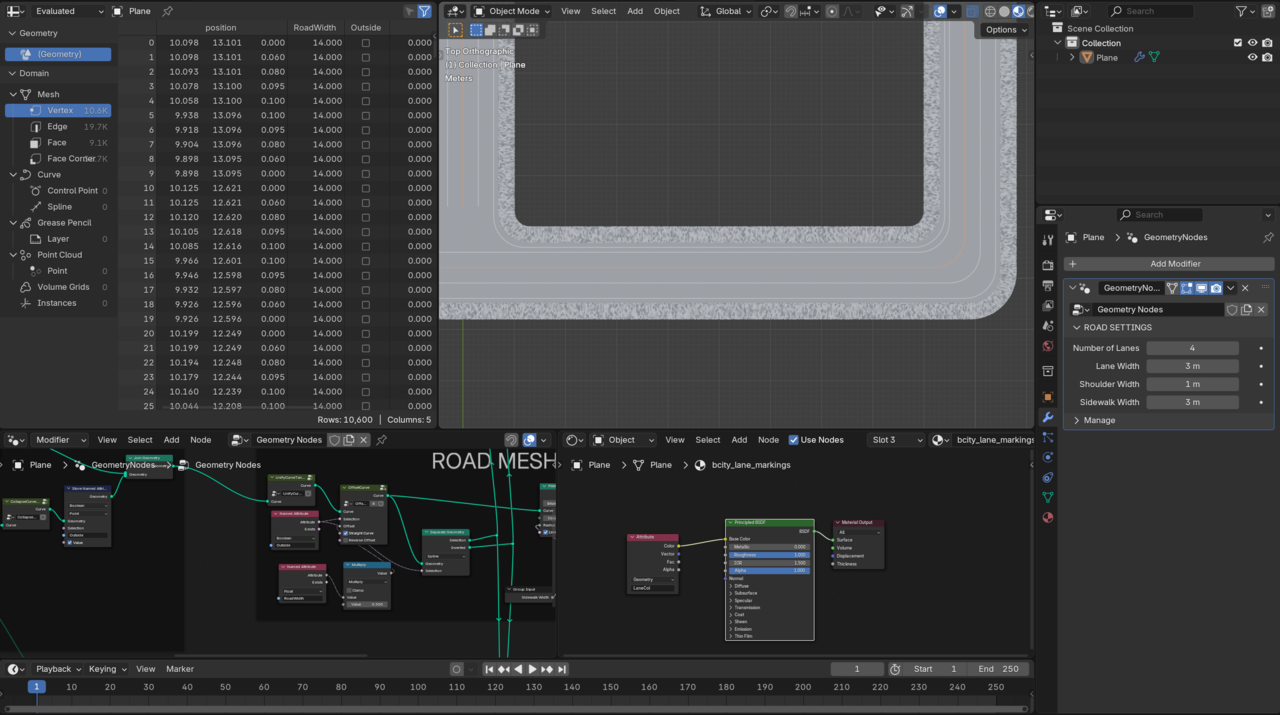The image size is (1280, 715).
Task: Open the Object Data properties tab icon
Action: [x=1048, y=497]
